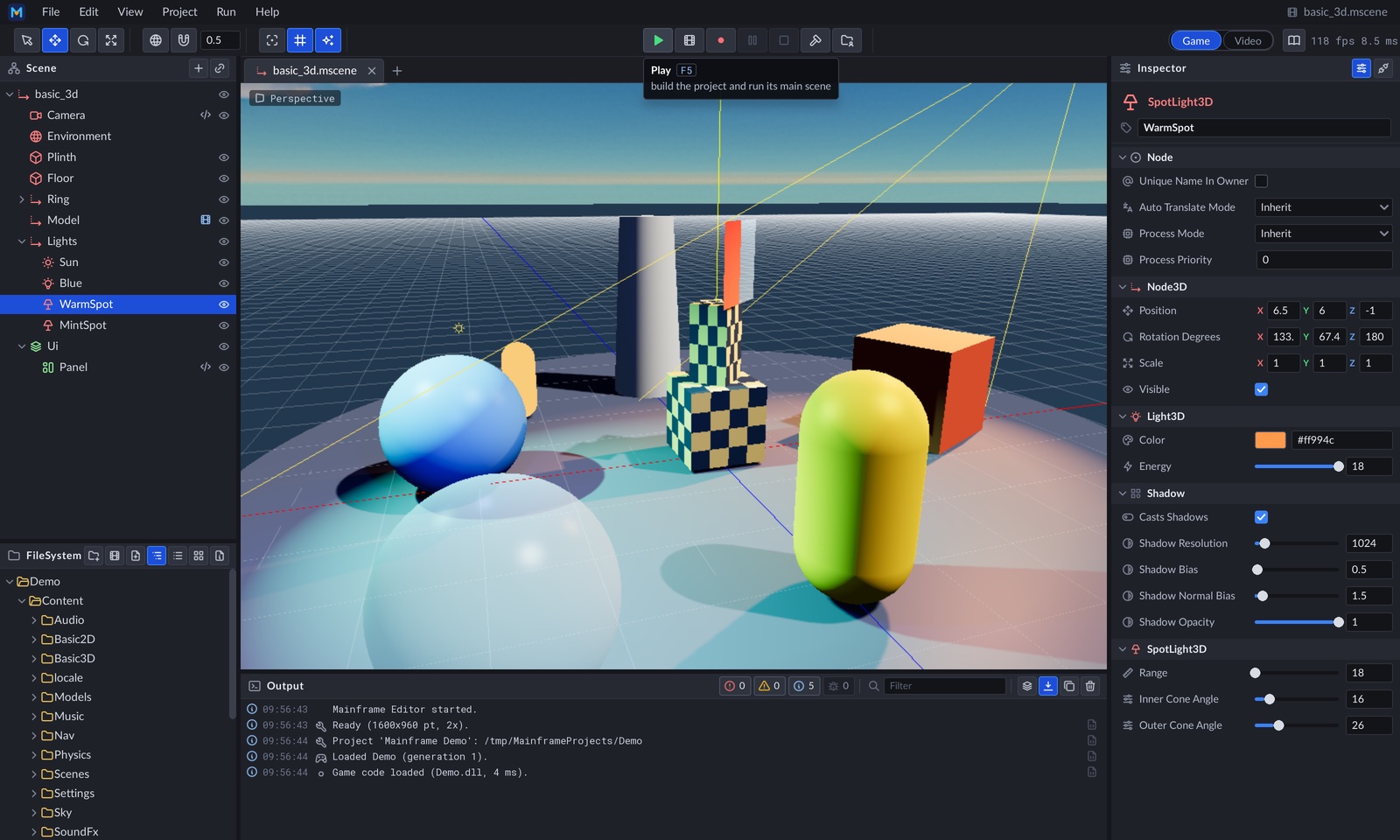The width and height of the screenshot is (1400, 840).
Task: Click the Perspective view button
Action: [x=295, y=98]
